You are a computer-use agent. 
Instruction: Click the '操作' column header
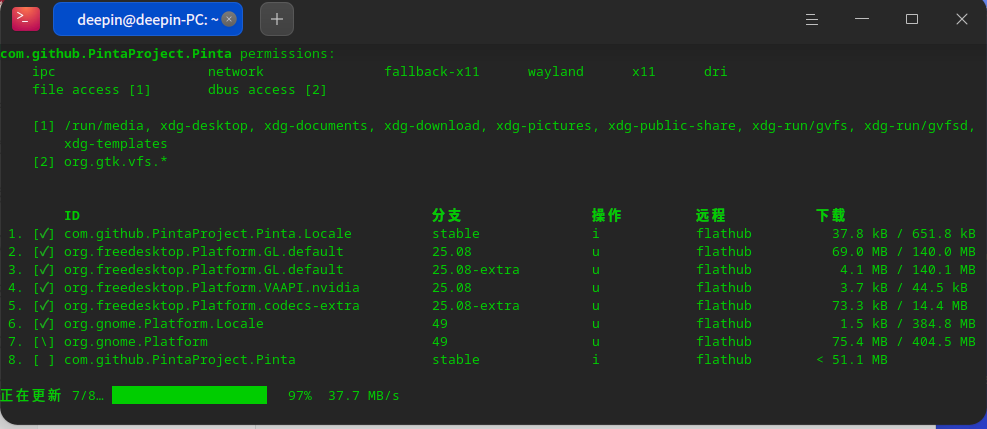click(x=607, y=216)
